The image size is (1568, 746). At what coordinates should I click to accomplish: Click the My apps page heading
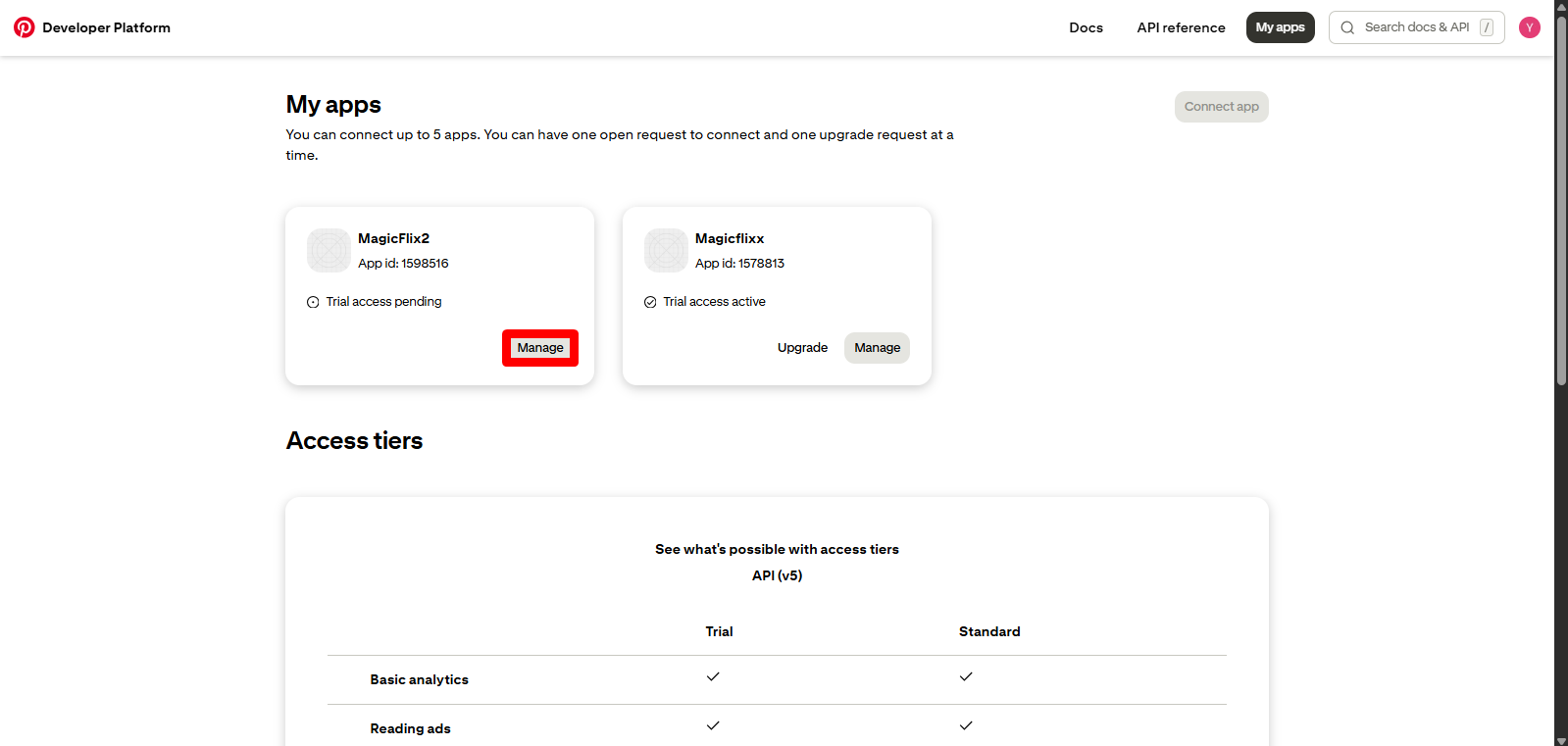tap(333, 105)
